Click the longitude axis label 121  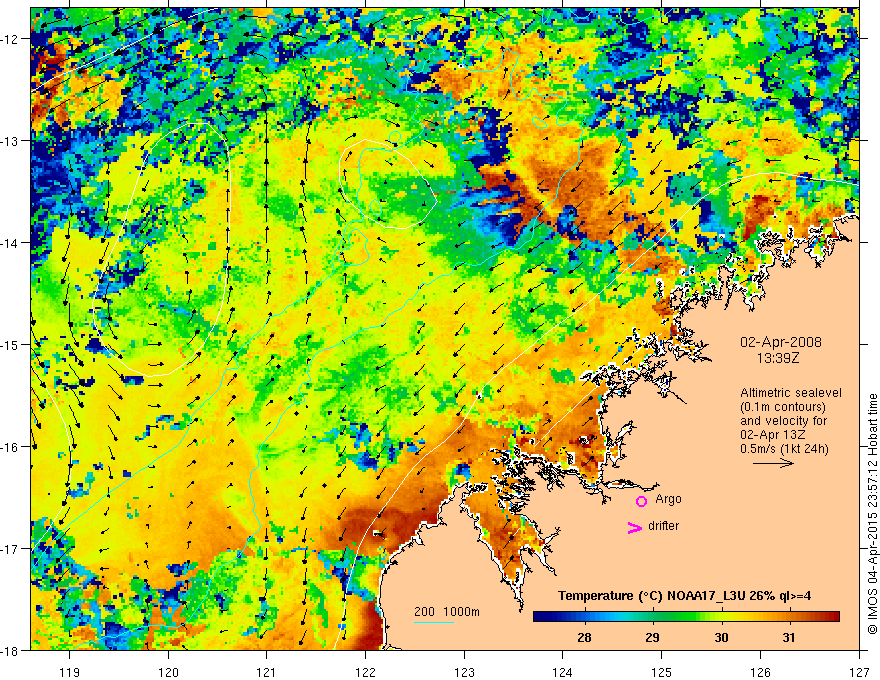[267, 673]
